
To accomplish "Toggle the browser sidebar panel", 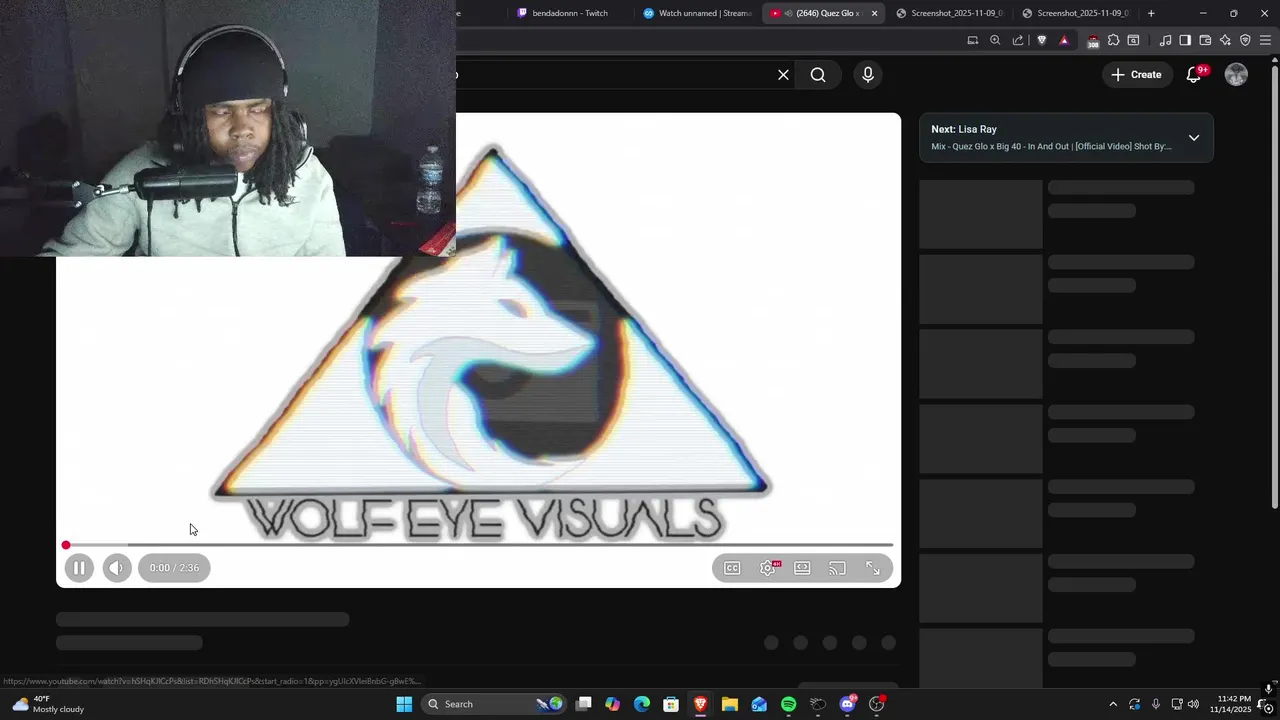I will click(x=1185, y=40).
